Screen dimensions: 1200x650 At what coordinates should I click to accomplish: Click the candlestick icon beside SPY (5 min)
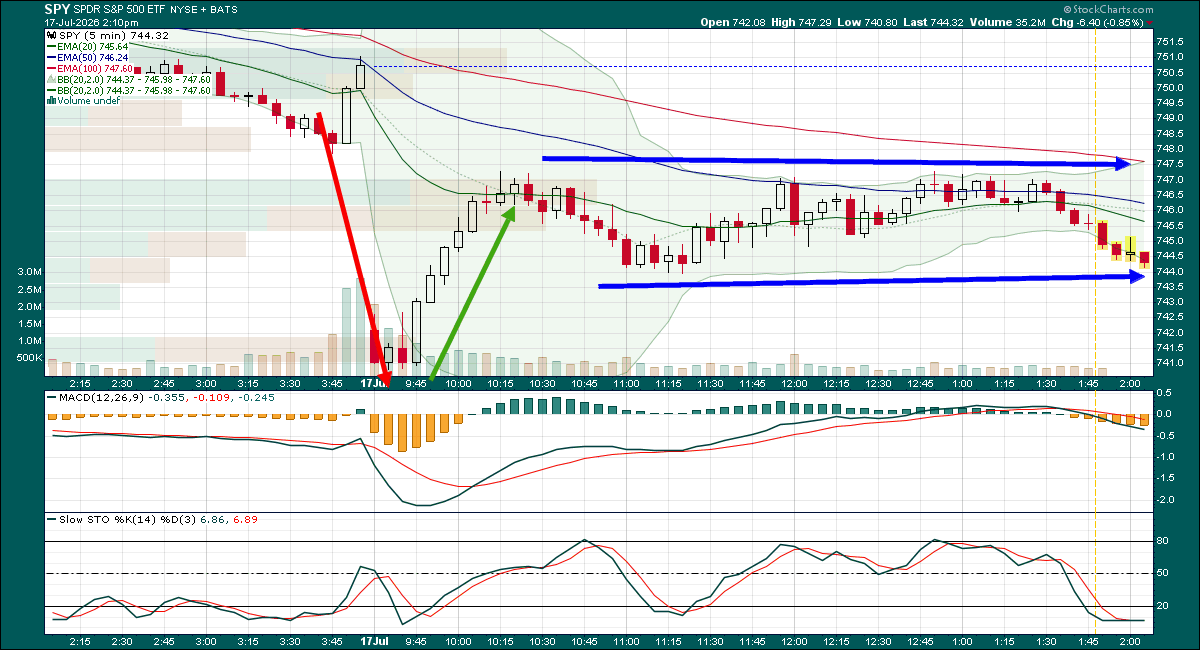51,35
